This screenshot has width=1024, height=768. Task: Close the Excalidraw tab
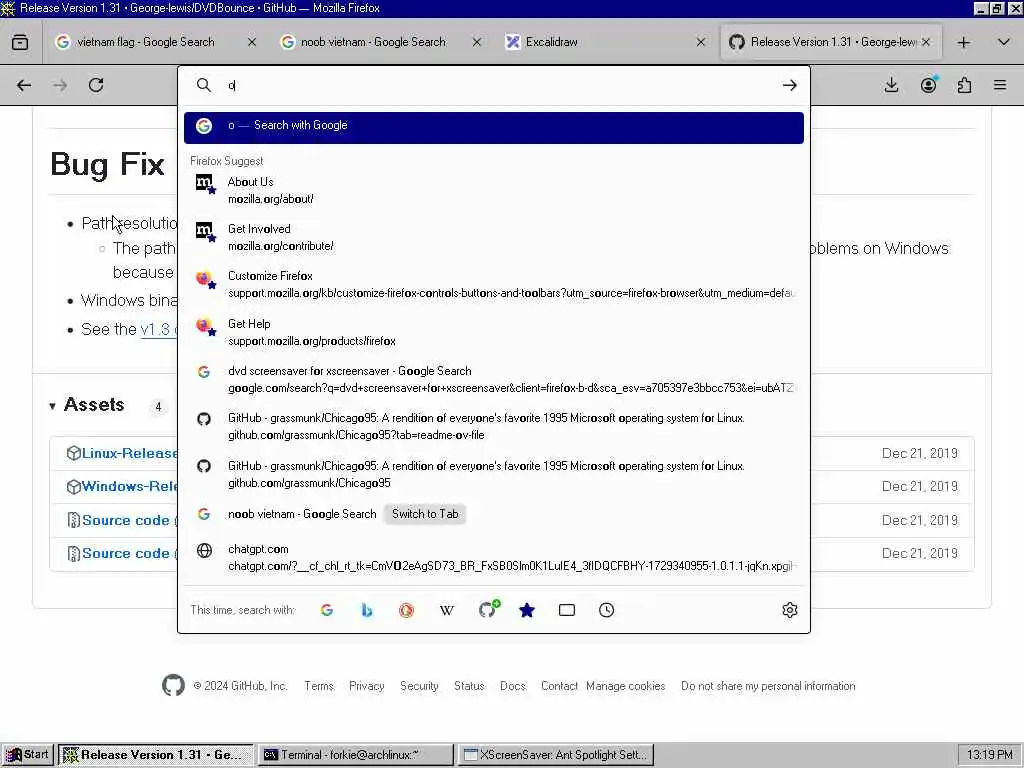coord(701,42)
